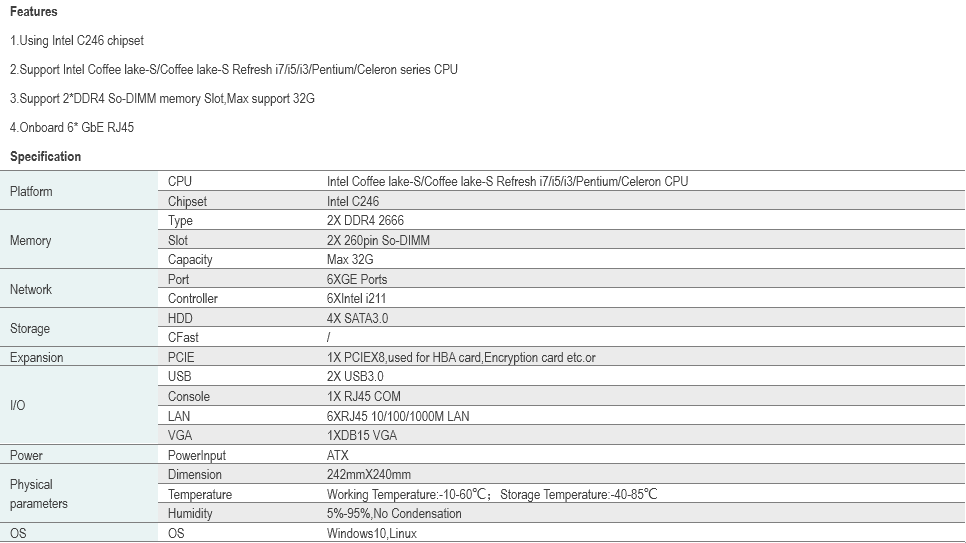Click the Specification heading

point(45,157)
